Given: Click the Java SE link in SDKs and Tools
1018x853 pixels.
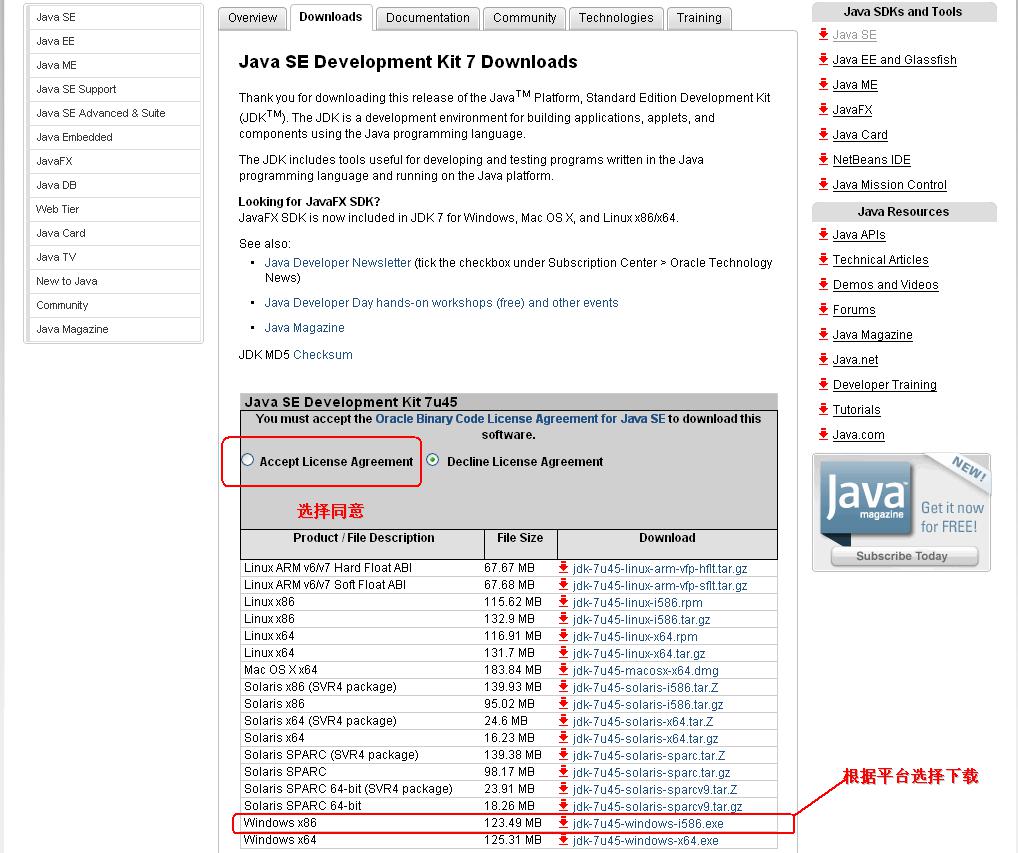Looking at the screenshot, I should (854, 35).
